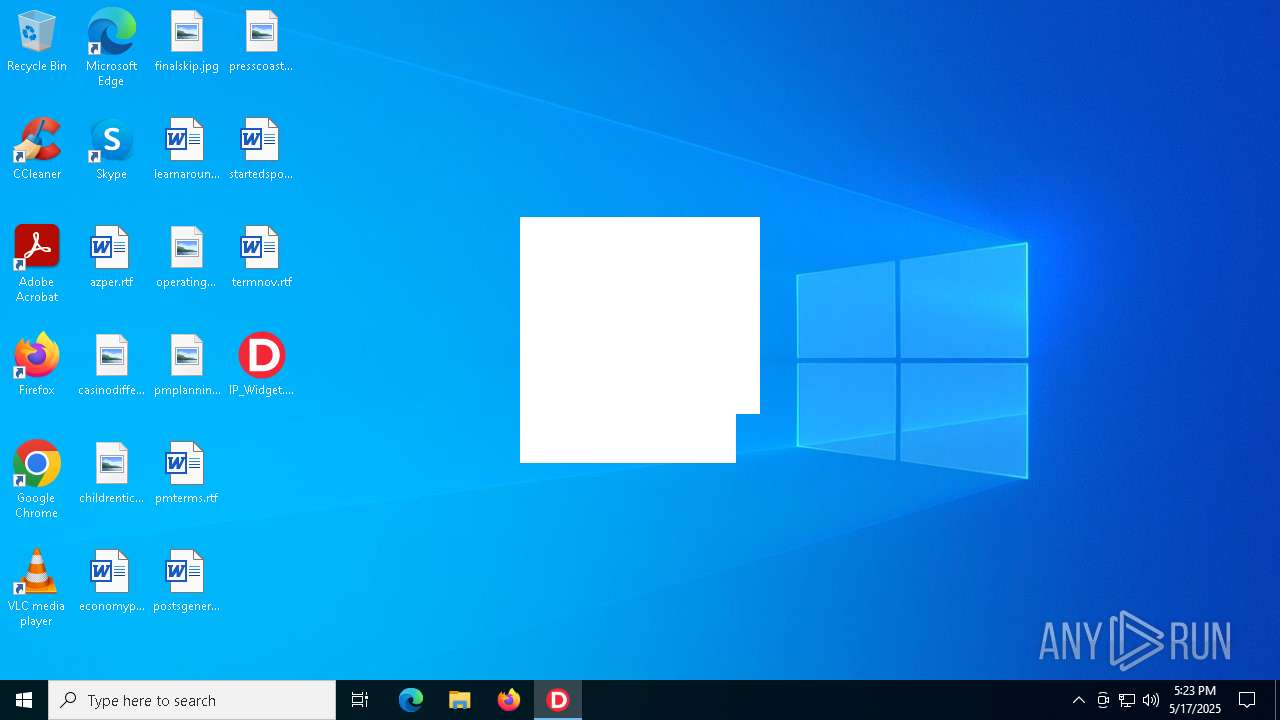Open Adobe Acrobat desktop shortcut
This screenshot has height=720, width=1280.
click(x=37, y=264)
